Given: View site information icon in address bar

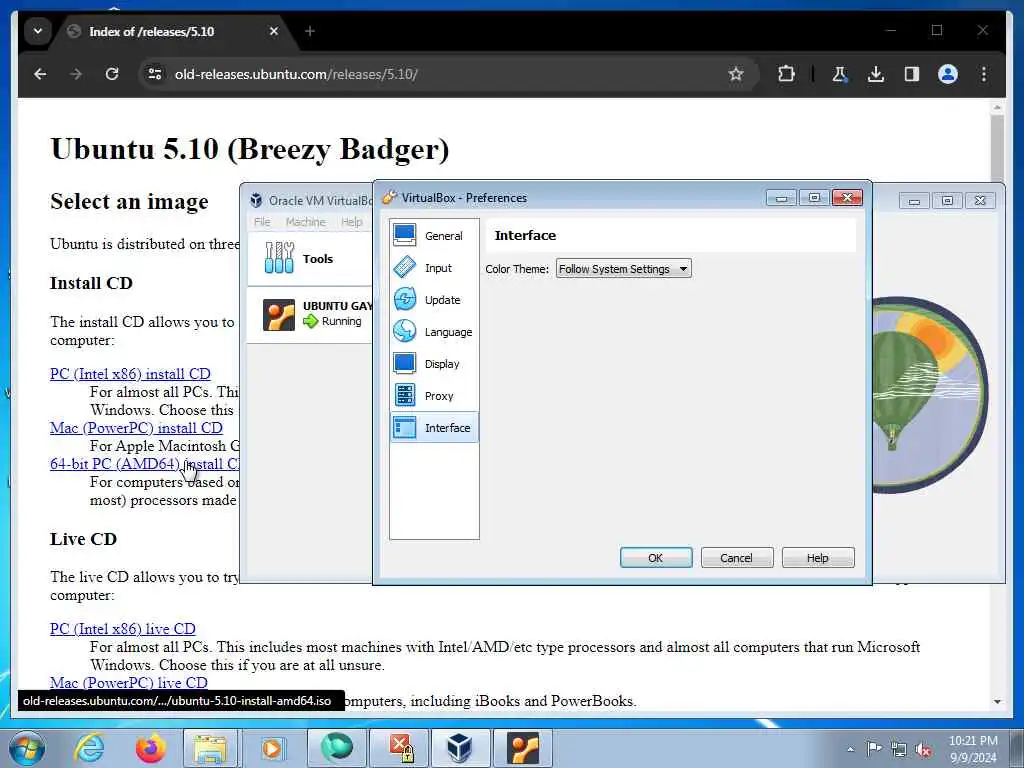Looking at the screenshot, I should pyautogui.click(x=155, y=74).
